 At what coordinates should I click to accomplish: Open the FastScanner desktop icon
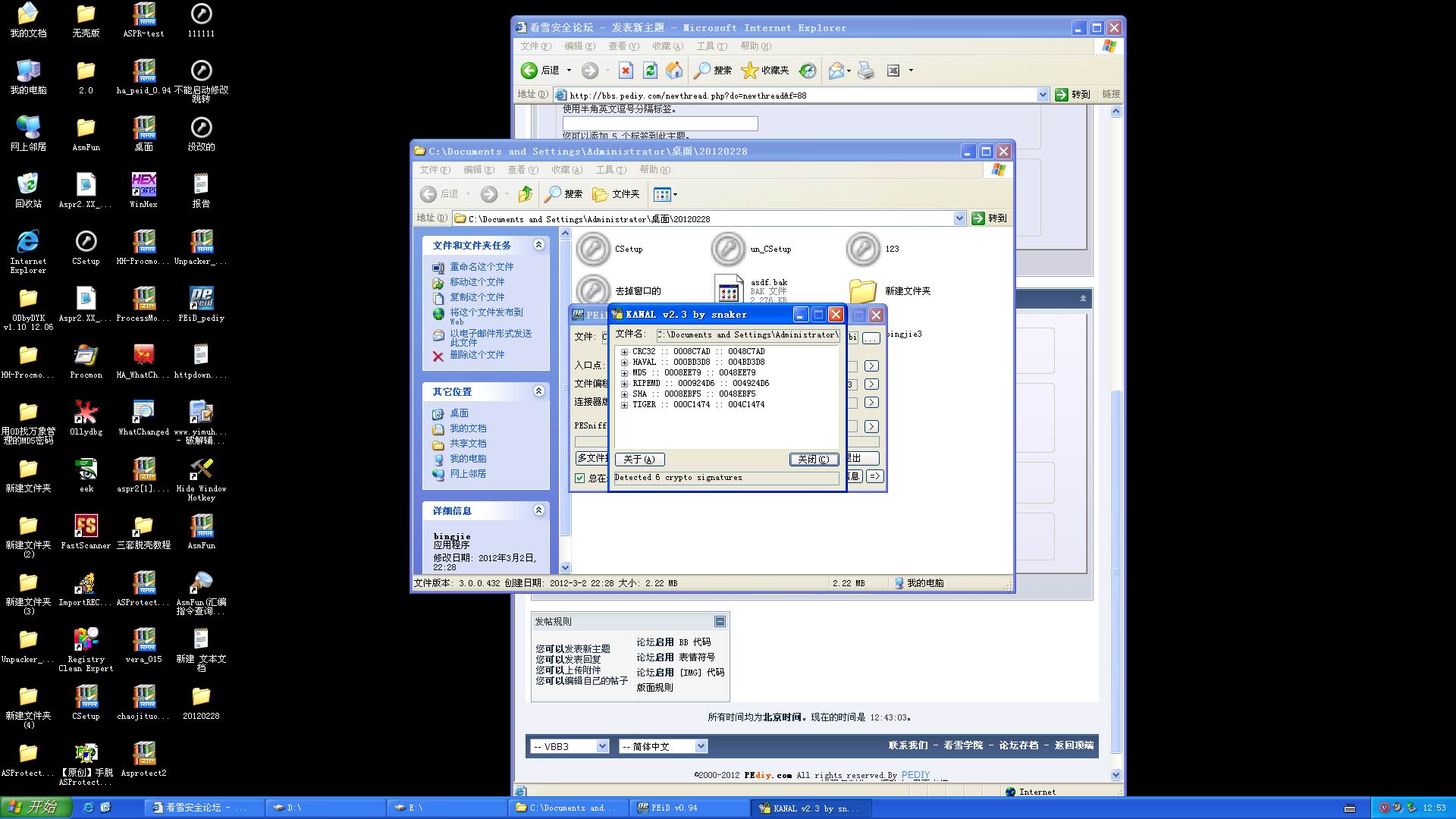(86, 531)
